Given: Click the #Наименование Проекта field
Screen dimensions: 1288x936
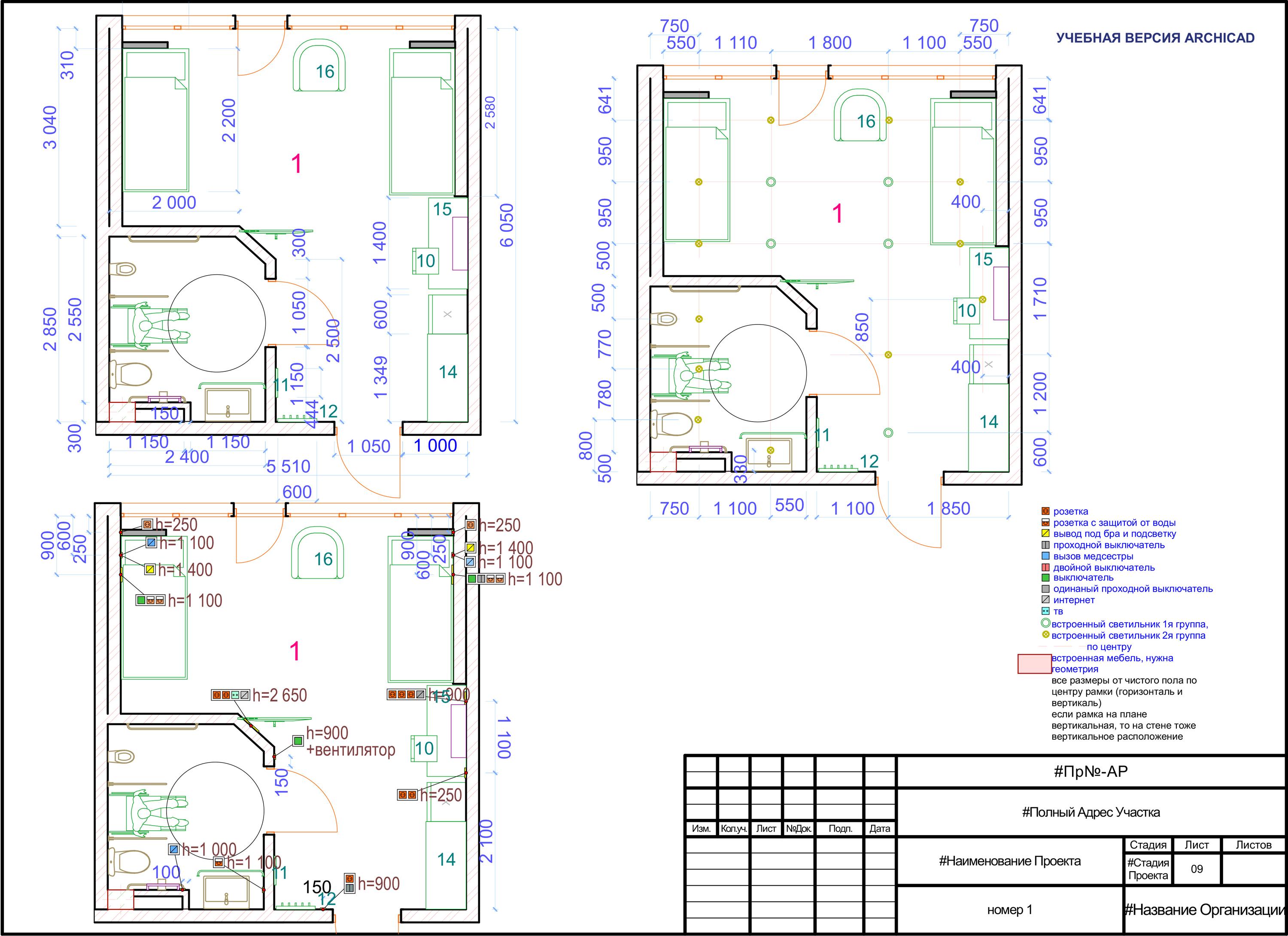Looking at the screenshot, I should coord(1009,861).
